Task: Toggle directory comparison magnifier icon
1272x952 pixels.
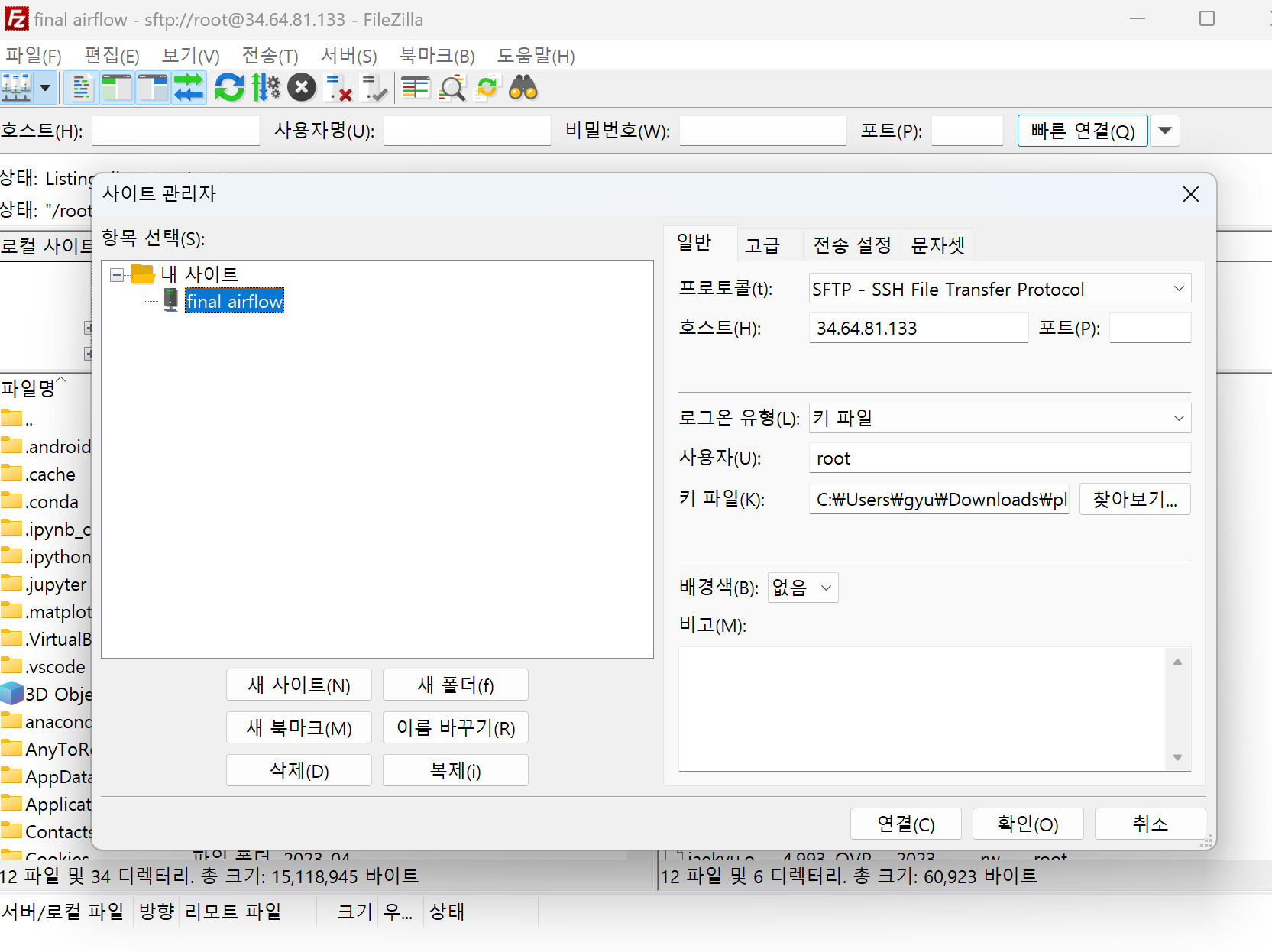Action: pos(452,88)
